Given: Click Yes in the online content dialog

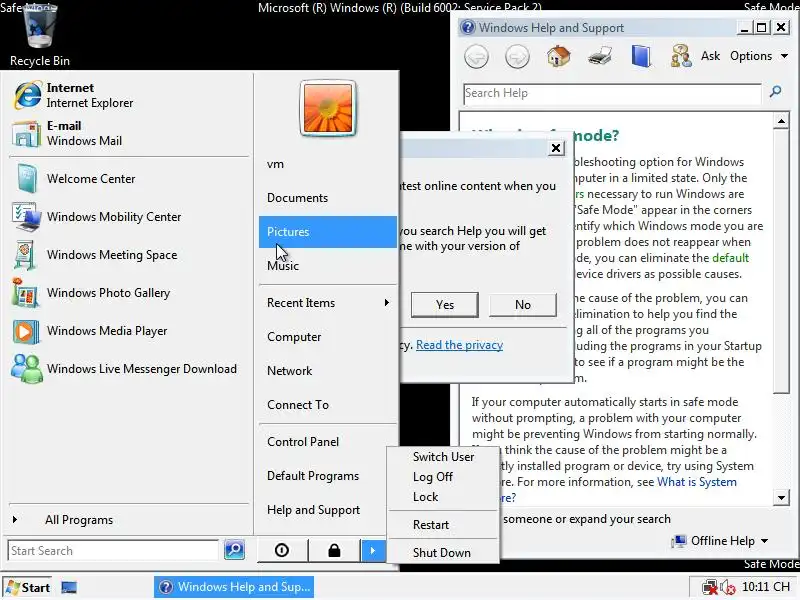Looking at the screenshot, I should click(445, 305).
